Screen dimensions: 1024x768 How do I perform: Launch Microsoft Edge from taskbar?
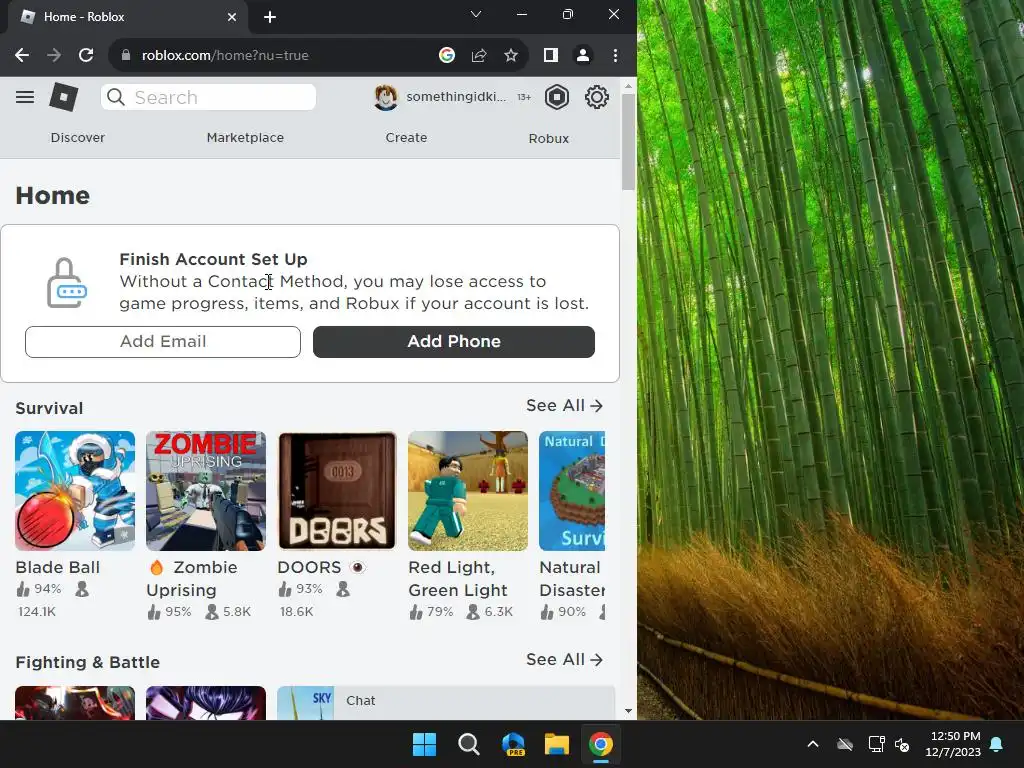point(513,744)
